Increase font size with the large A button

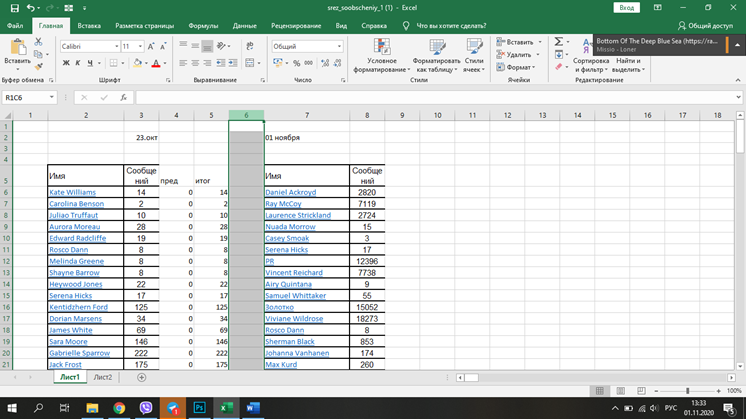tap(151, 46)
